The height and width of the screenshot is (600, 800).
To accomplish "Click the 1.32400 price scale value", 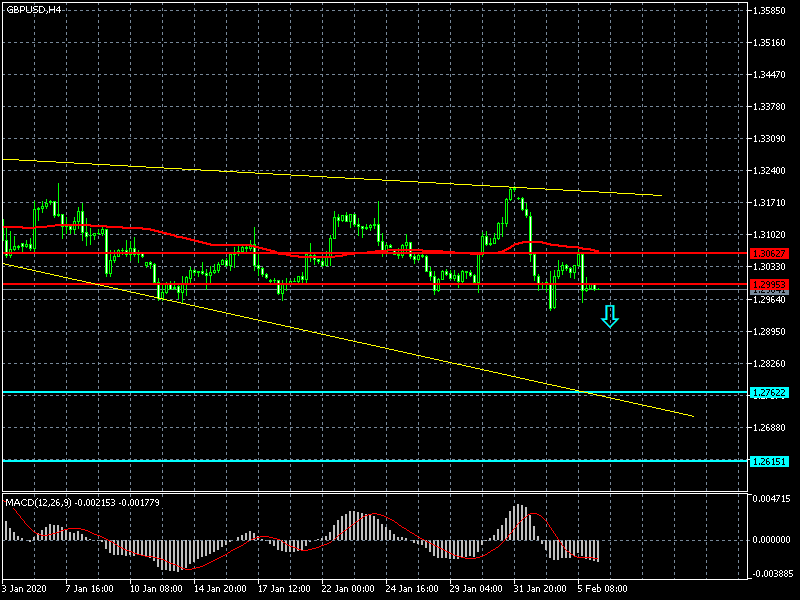I will (769, 171).
